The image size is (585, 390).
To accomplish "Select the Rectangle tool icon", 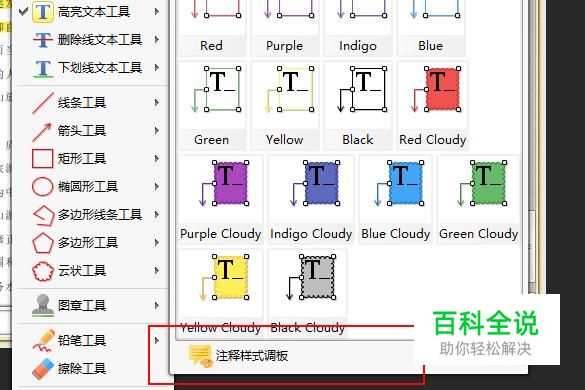I will point(42,159).
